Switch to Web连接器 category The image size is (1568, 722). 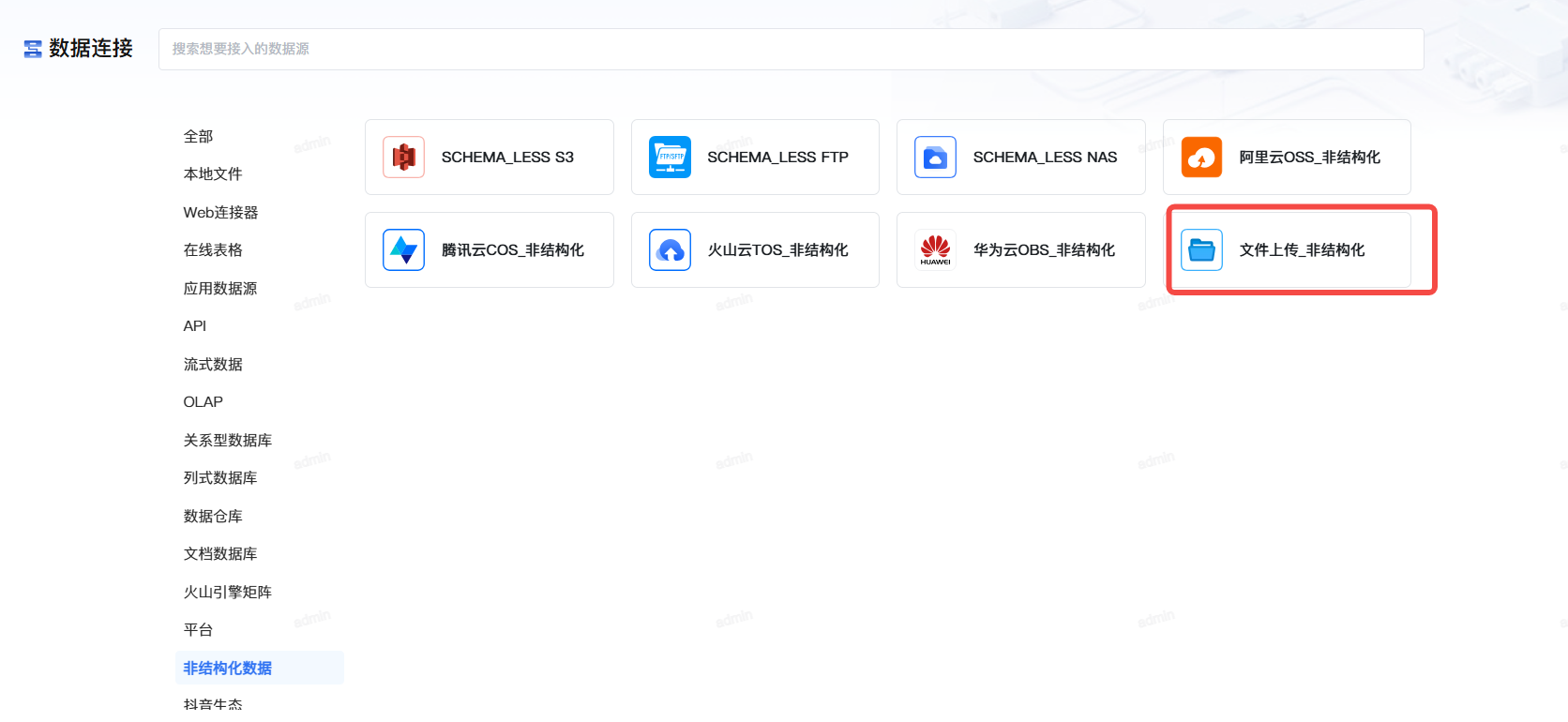tap(220, 213)
